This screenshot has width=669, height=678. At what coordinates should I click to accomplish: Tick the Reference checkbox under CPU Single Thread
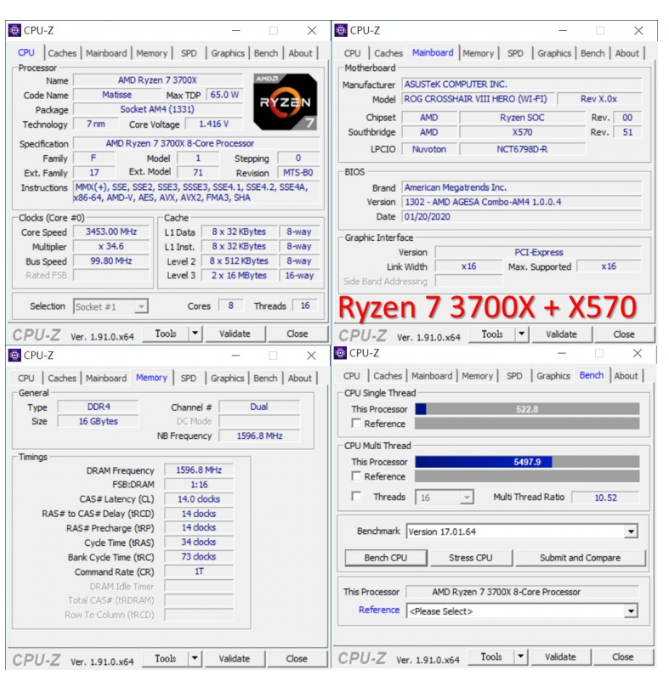(356, 423)
